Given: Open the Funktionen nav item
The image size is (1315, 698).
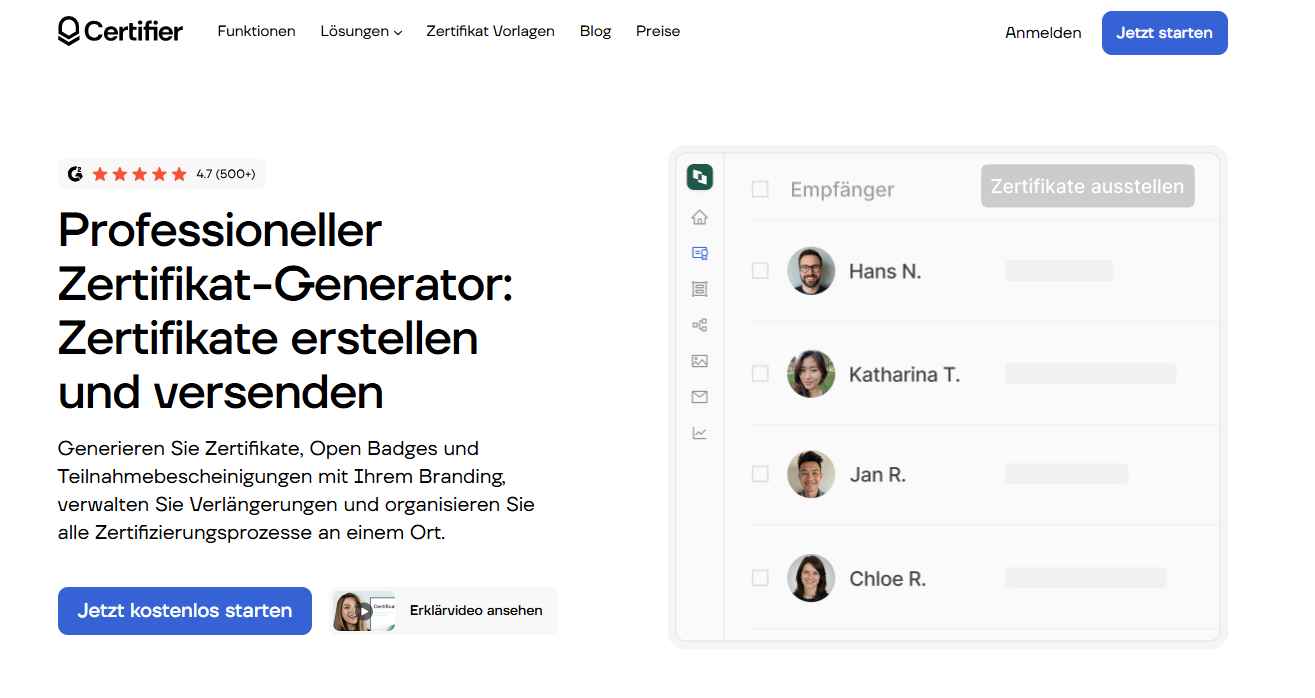Looking at the screenshot, I should (257, 31).
